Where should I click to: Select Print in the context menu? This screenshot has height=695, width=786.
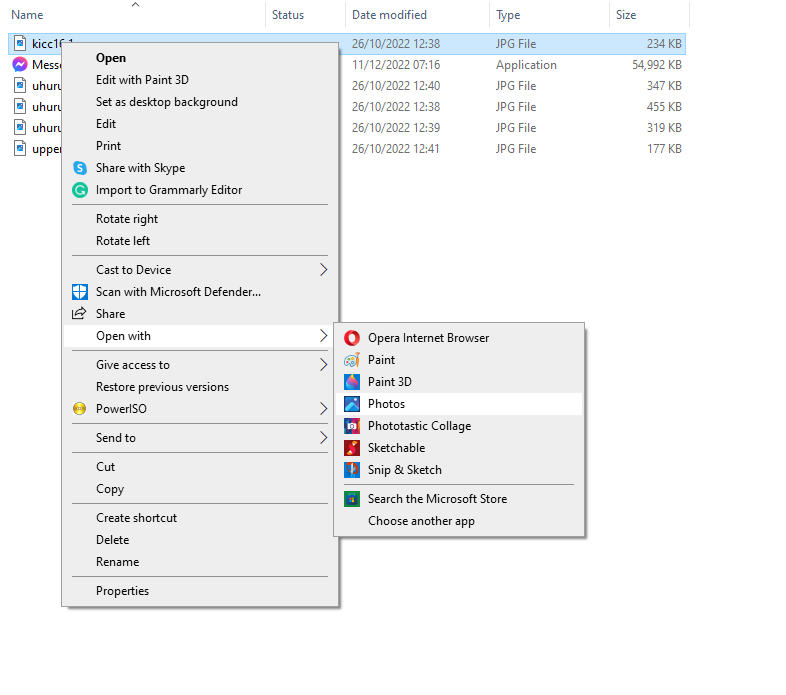point(108,146)
